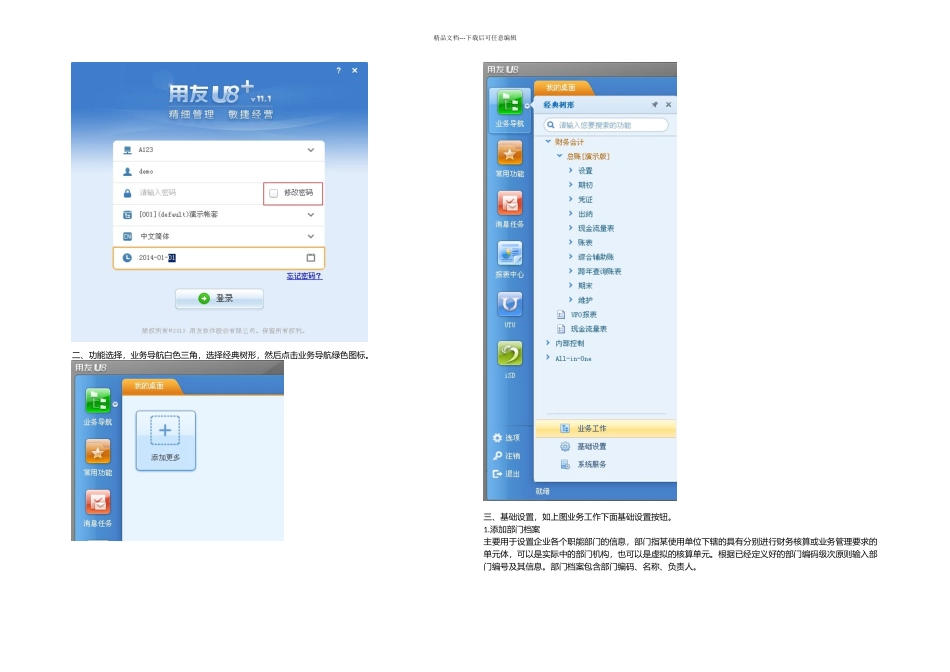
Task: Click the 注销 text label
Action: pyautogui.click(x=513, y=456)
